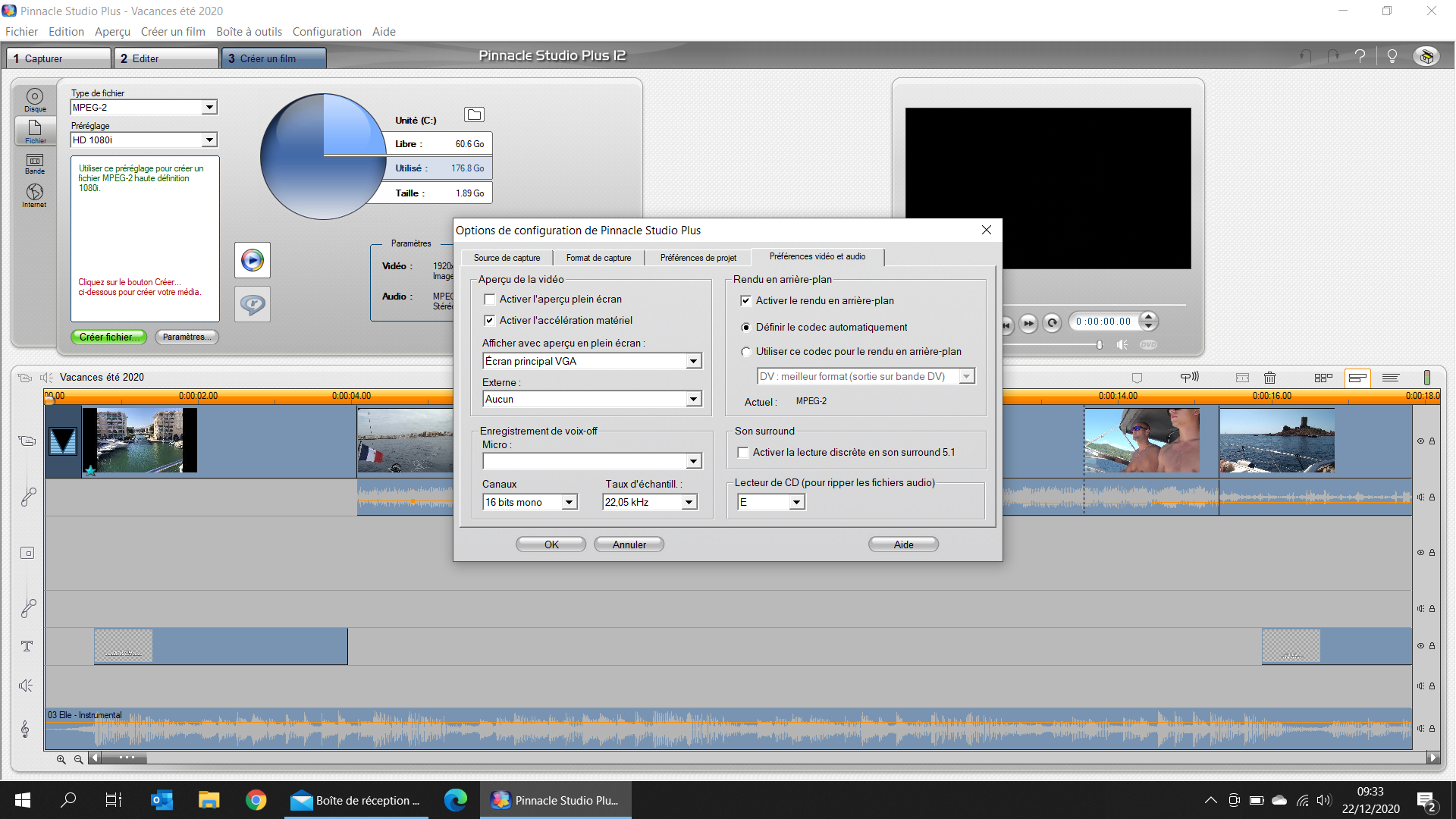The image size is (1456, 819).
Task: Zoom in on the timeline with magnifier plus
Action: pyautogui.click(x=61, y=758)
